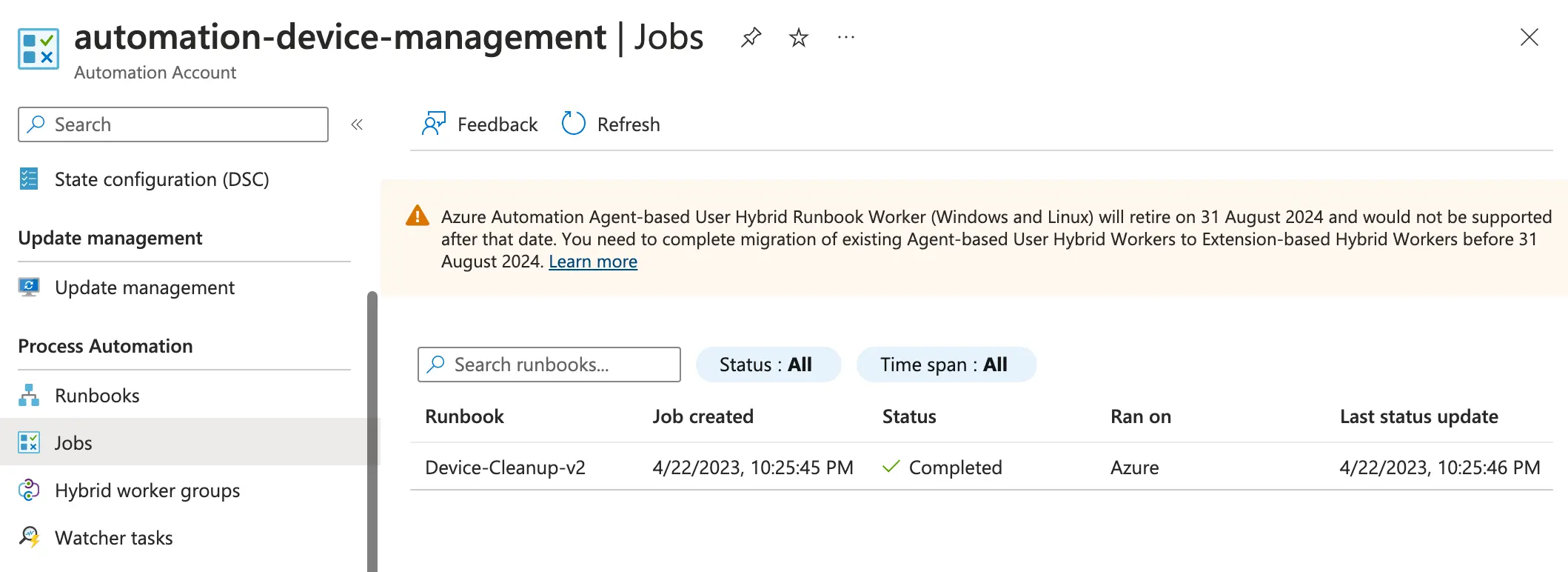The width and height of the screenshot is (1568, 572).
Task: Open the Time span filter
Action: [945, 365]
